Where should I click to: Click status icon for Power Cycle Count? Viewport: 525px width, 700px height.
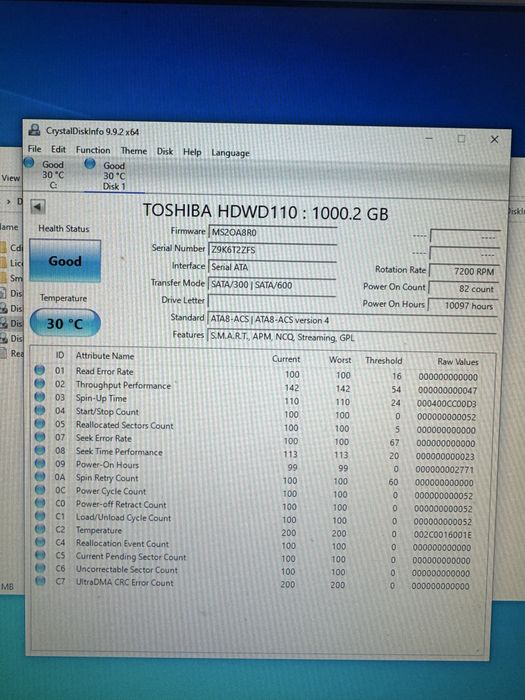coord(40,490)
